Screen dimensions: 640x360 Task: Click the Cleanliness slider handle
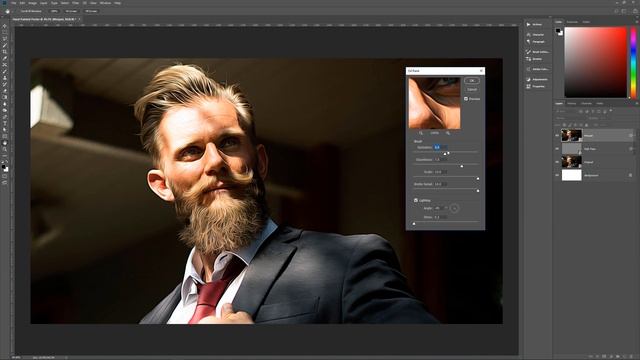(462, 166)
